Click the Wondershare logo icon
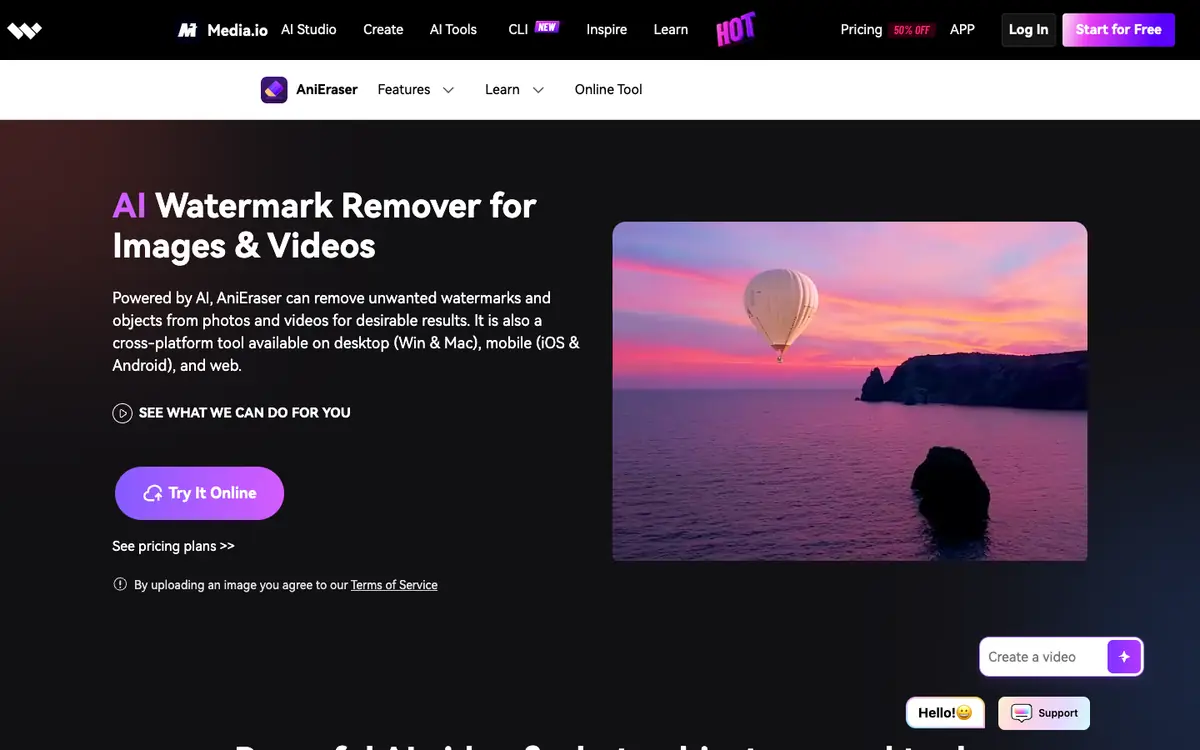 point(24,30)
